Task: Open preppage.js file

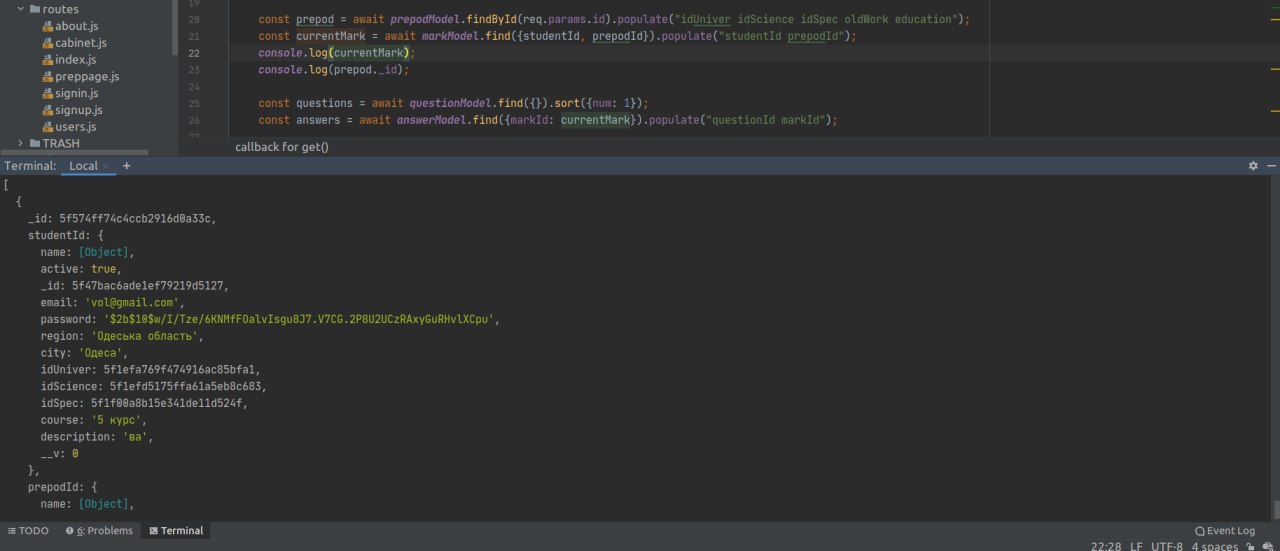Action: coord(88,77)
